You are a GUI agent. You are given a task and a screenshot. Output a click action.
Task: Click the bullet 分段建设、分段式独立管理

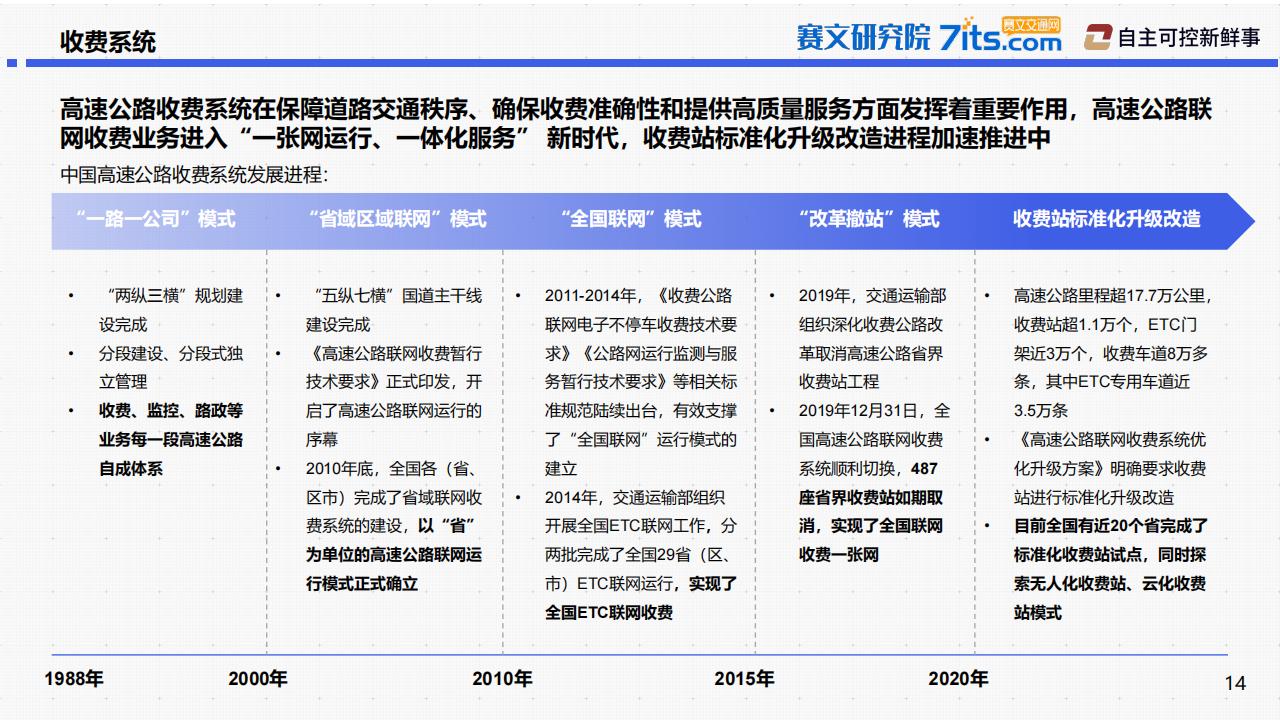pos(171,367)
